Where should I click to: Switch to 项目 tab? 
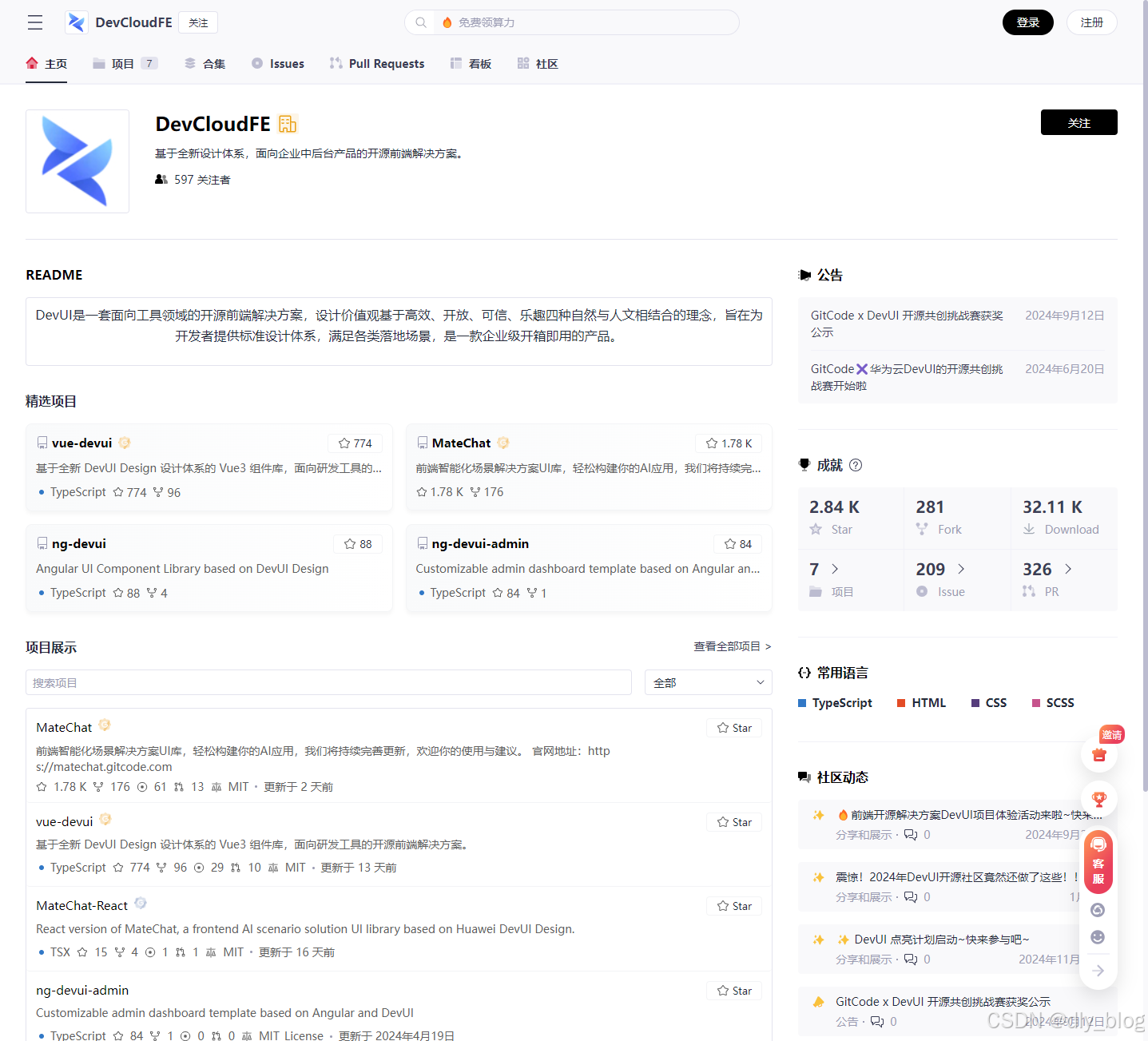[x=125, y=64]
